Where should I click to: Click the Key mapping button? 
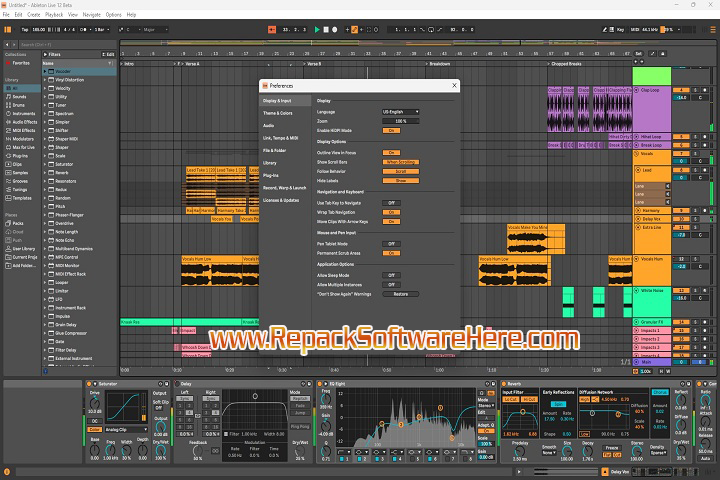(620, 29)
